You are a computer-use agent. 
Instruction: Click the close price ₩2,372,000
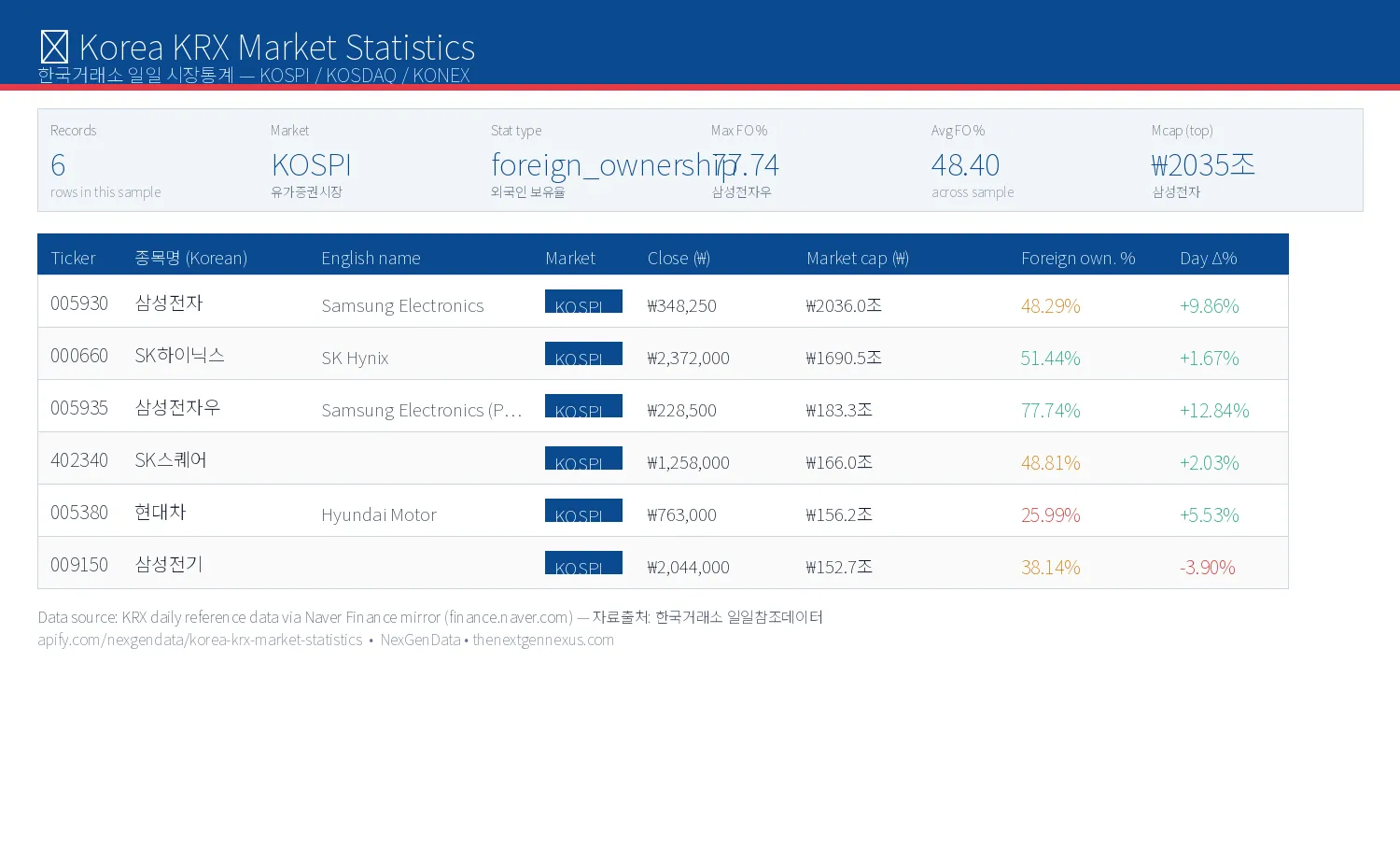[x=689, y=359]
